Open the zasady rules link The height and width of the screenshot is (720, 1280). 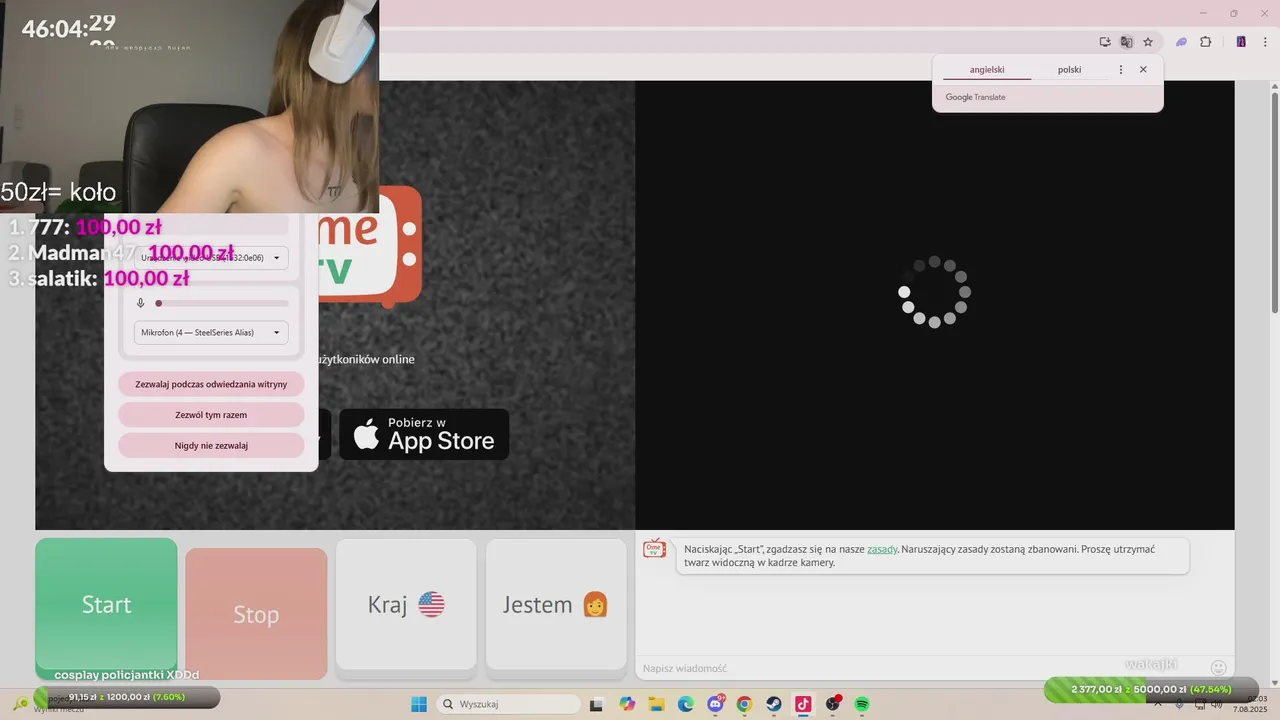point(882,549)
